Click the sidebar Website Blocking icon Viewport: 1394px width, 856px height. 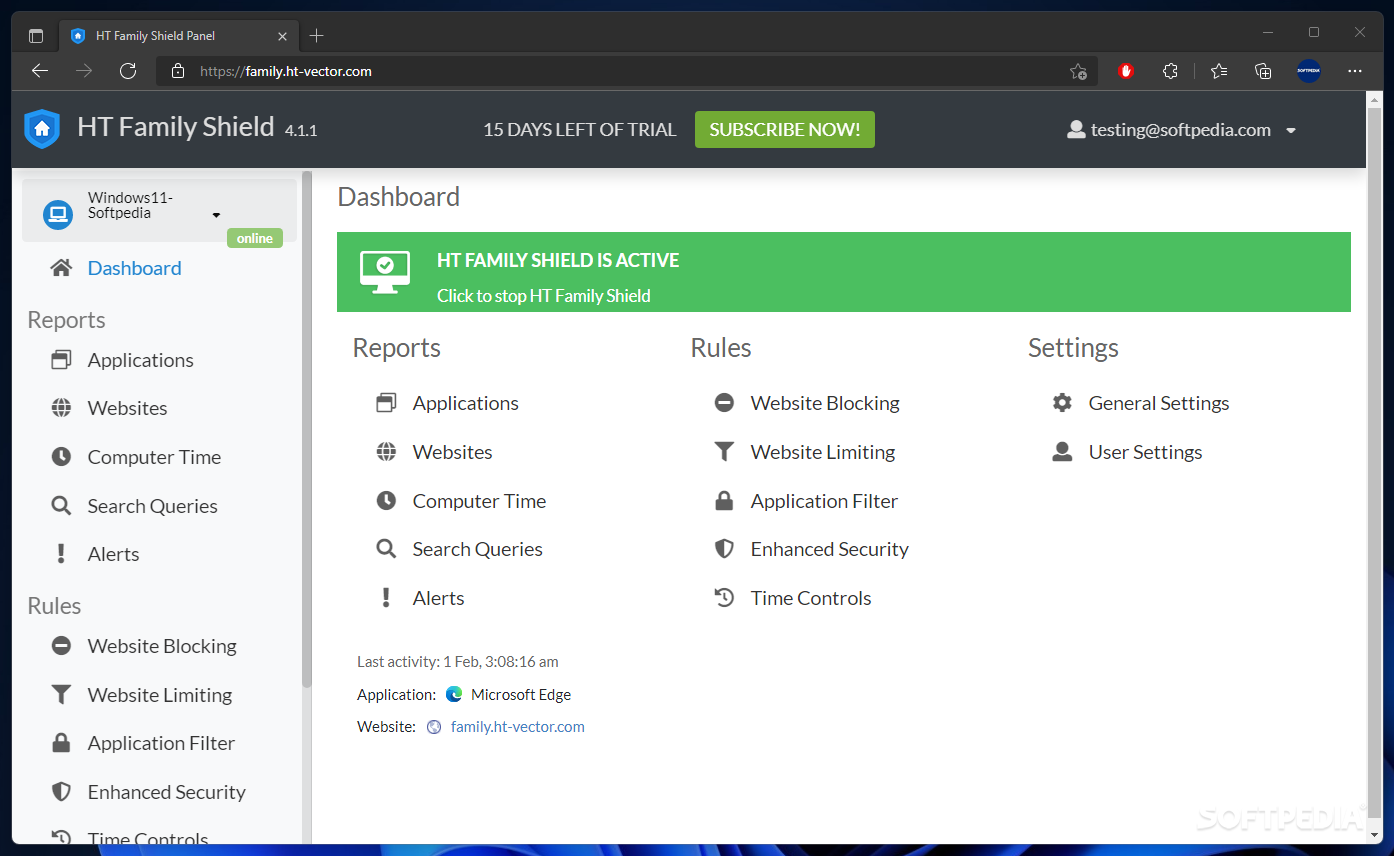(61, 646)
